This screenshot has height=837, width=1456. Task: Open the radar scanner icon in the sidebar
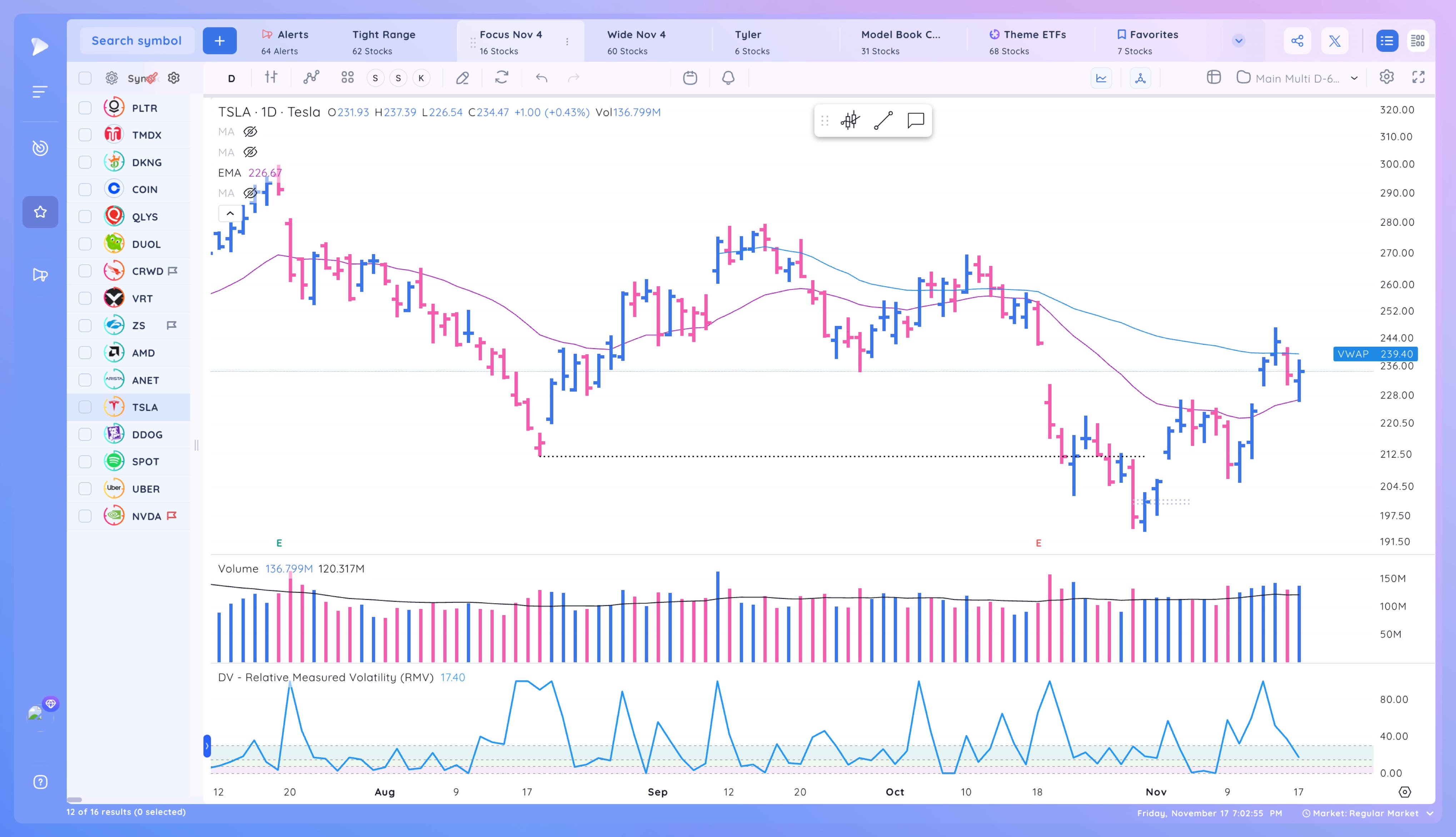[x=40, y=148]
